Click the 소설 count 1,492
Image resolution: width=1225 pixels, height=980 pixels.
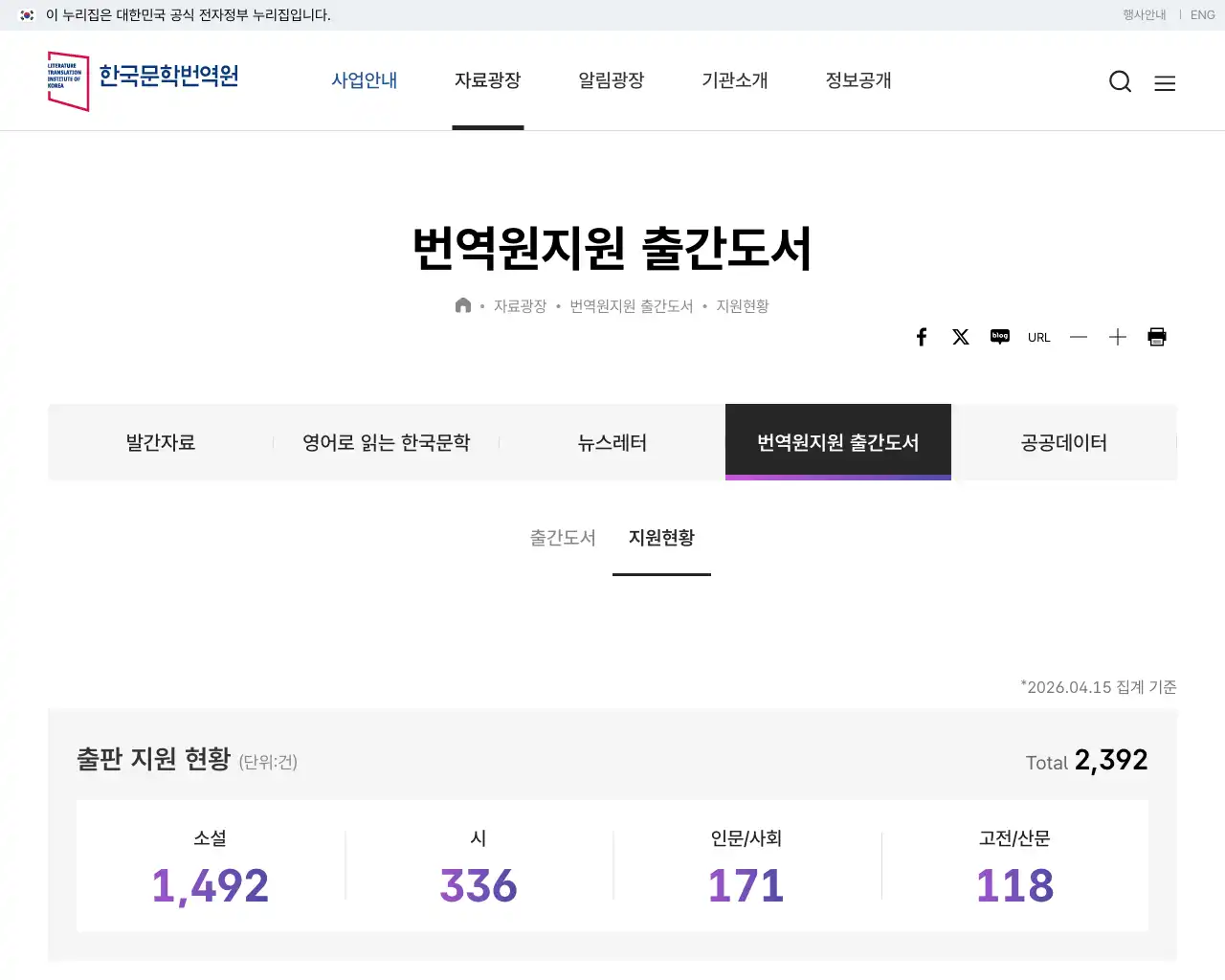click(x=211, y=885)
